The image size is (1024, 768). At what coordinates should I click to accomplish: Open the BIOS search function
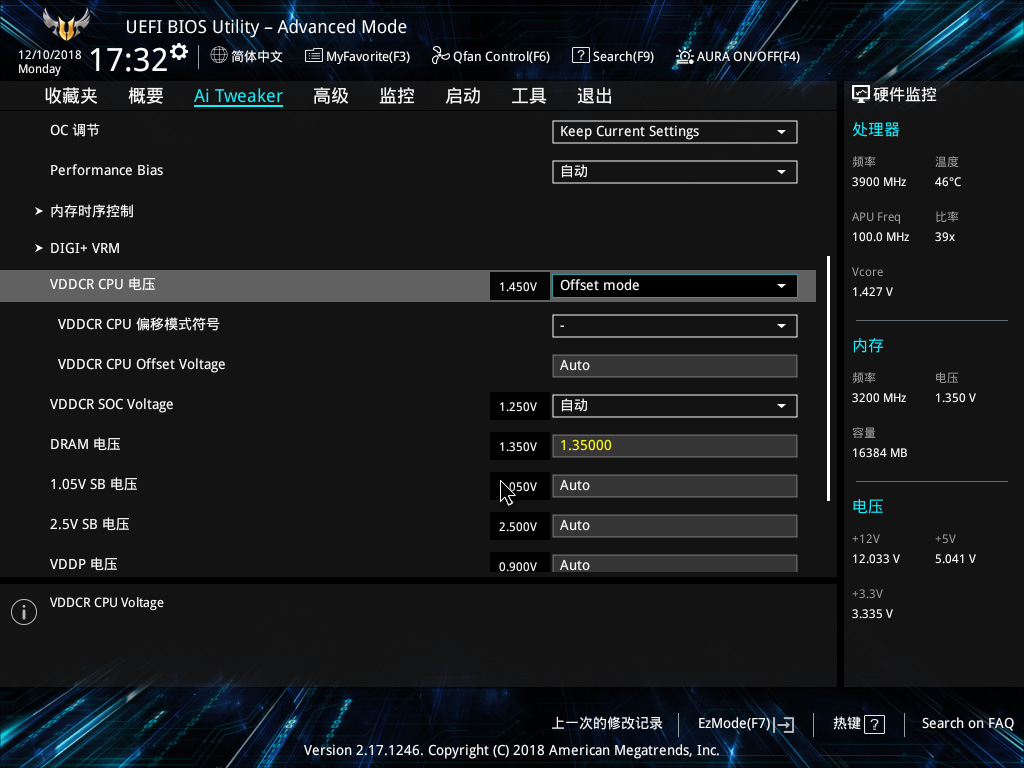612,56
